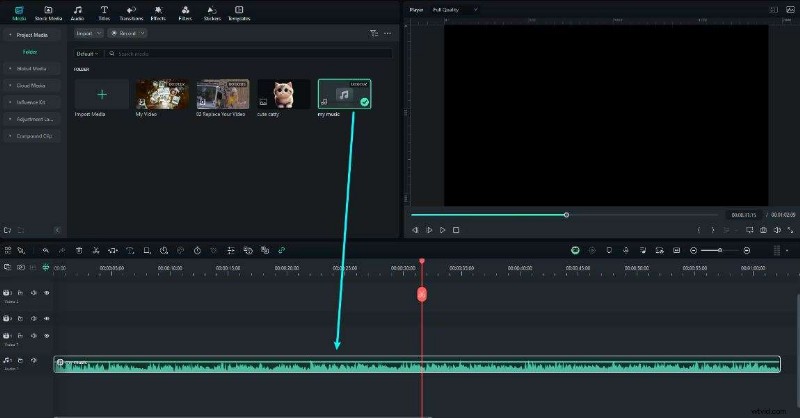Viewport: 800px width, 418px height.
Task: Take a snapshot of the preview
Action: [763, 230]
